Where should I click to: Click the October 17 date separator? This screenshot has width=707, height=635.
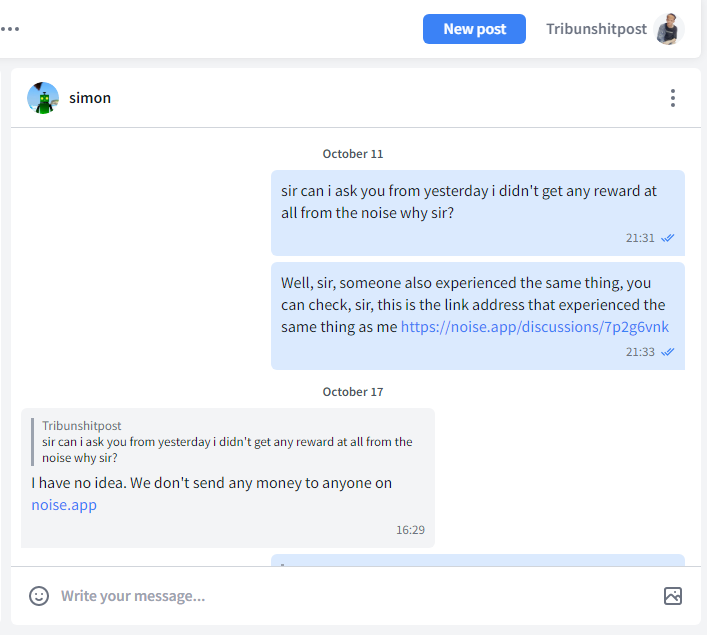[x=353, y=392]
